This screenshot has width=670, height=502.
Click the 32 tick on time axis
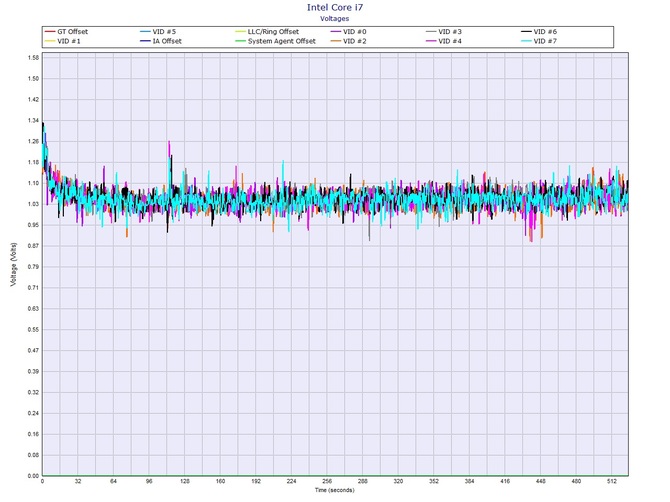pos(78,481)
